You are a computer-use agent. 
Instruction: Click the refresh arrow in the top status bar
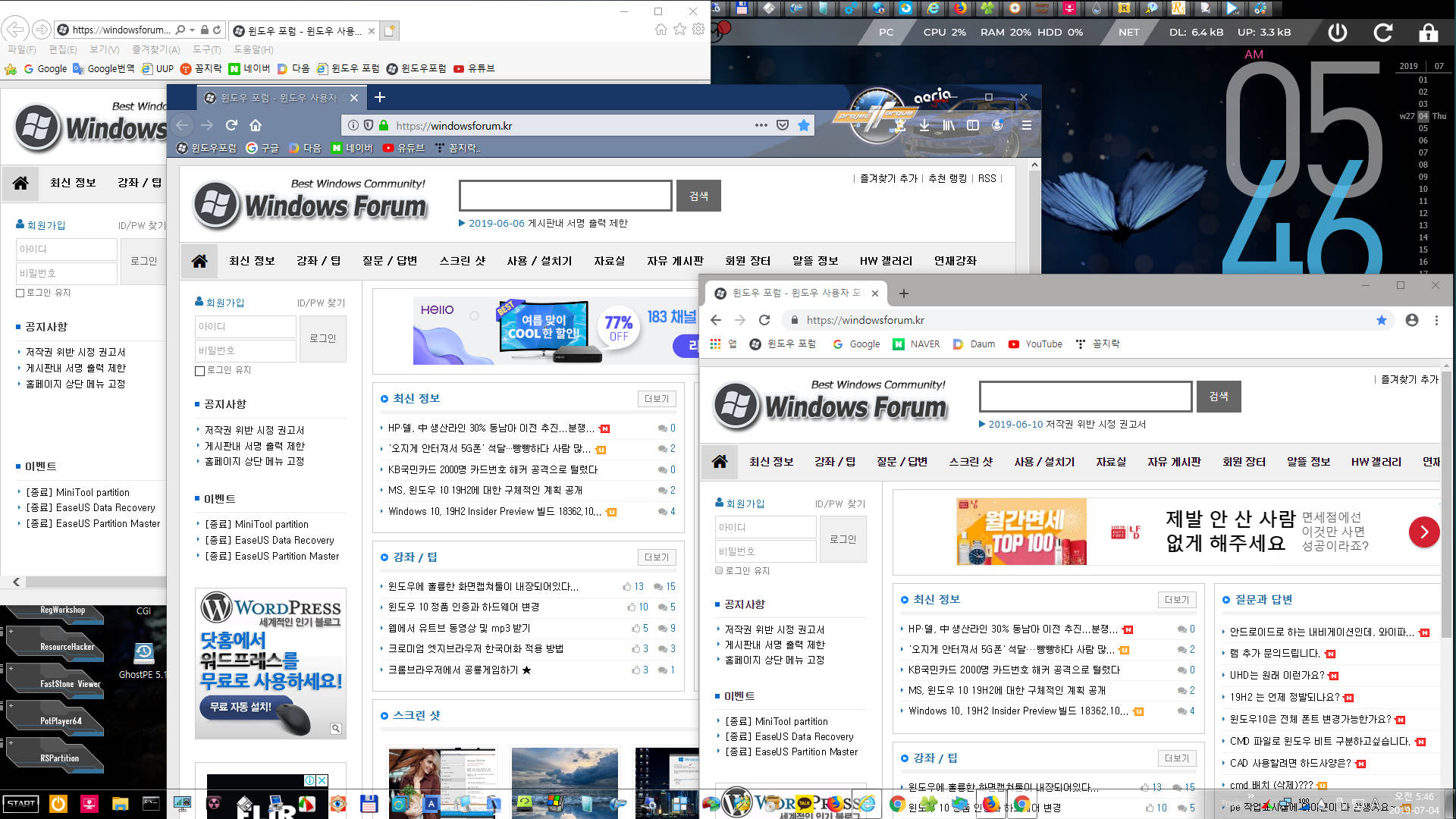point(1383,32)
